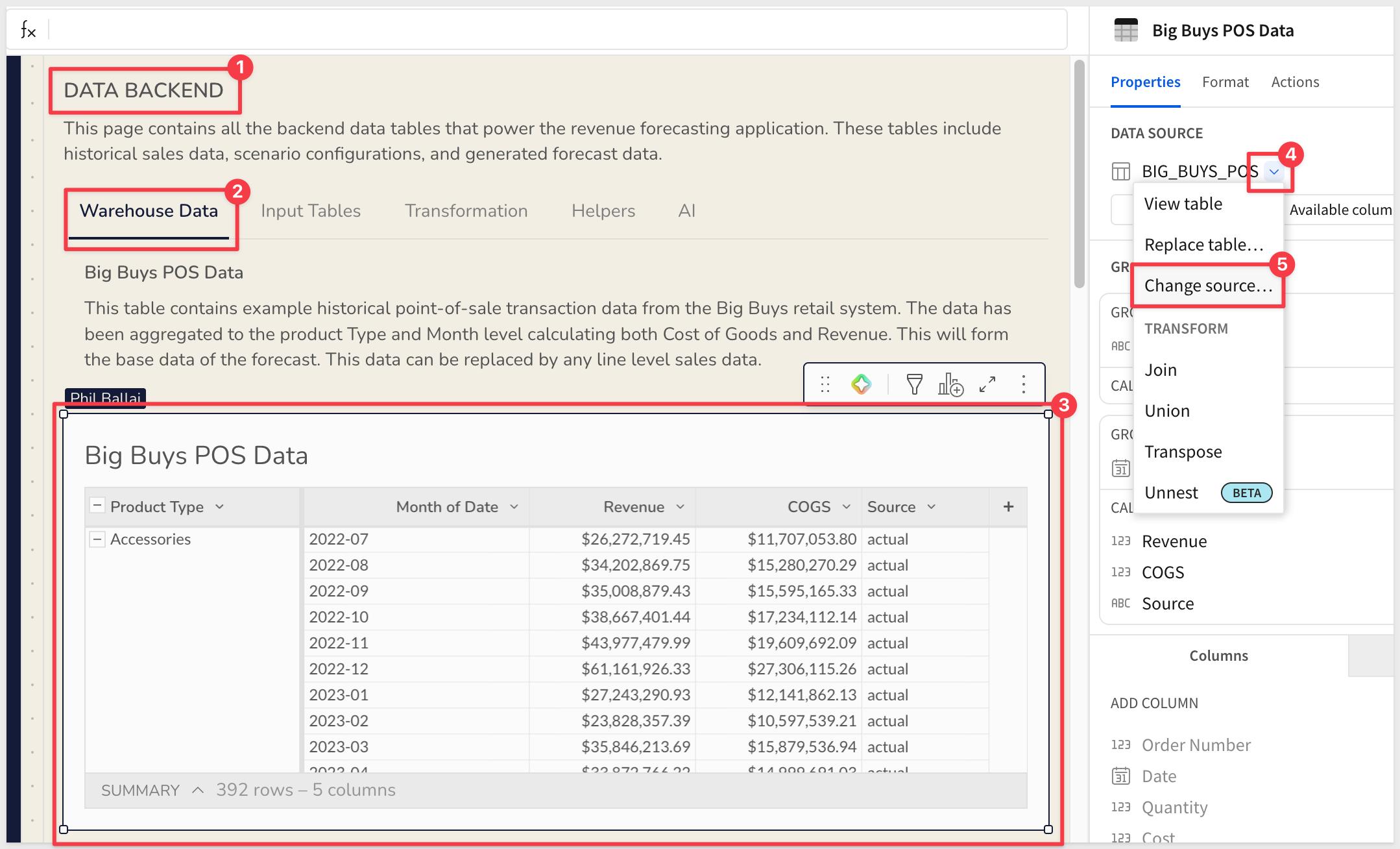Click the filter funnel icon
Screen dimensions: 1400x849
click(x=915, y=384)
